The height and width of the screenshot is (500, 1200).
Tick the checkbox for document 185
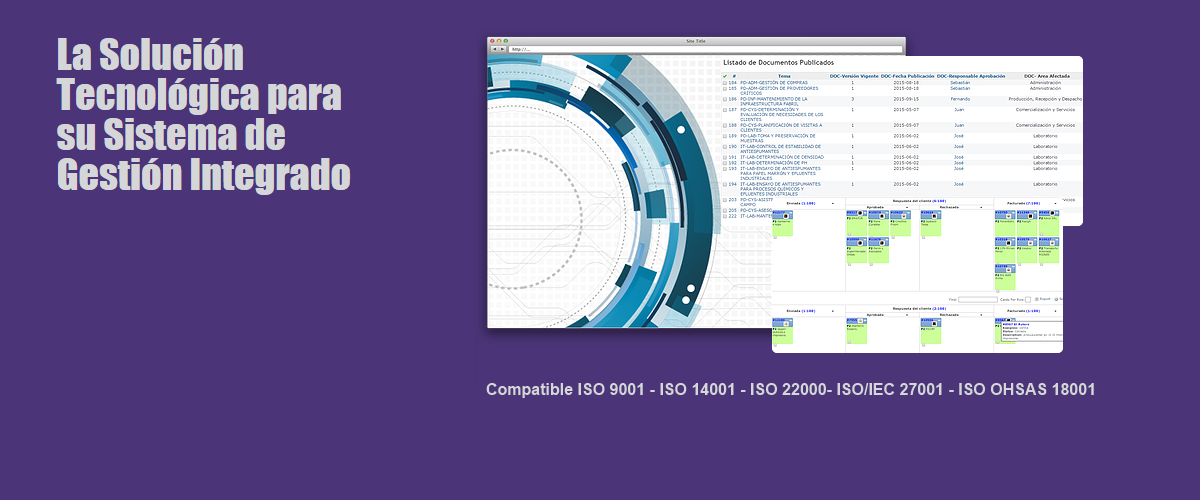(725, 88)
